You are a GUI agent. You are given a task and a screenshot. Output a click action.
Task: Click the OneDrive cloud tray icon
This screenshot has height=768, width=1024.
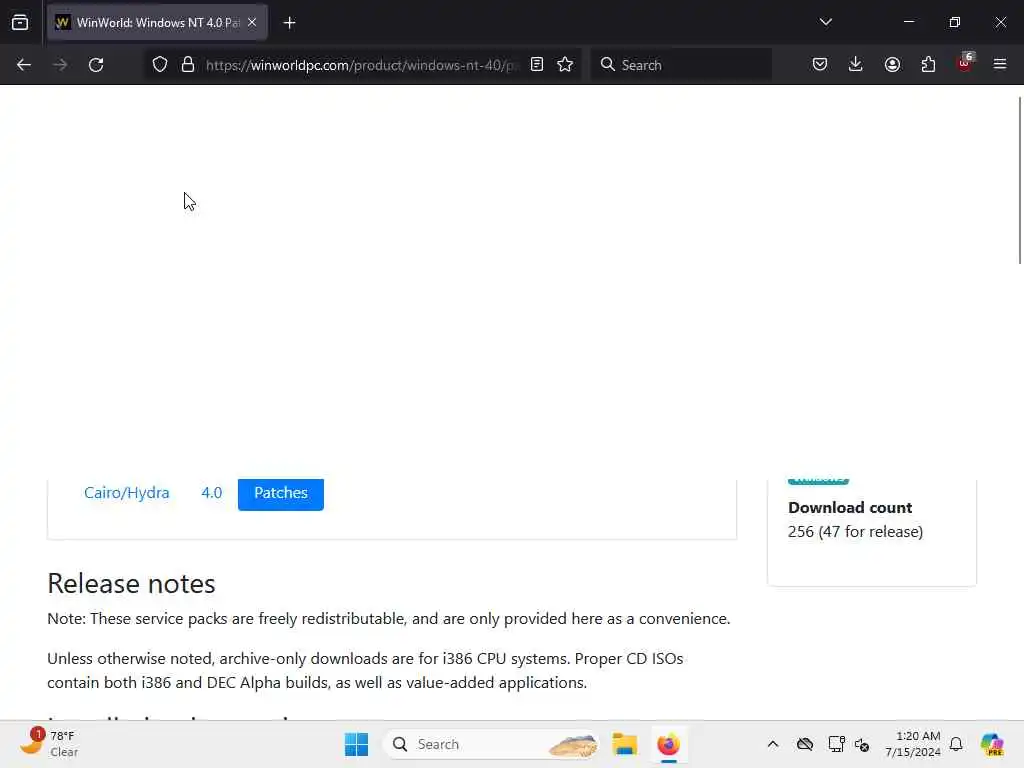(805, 744)
